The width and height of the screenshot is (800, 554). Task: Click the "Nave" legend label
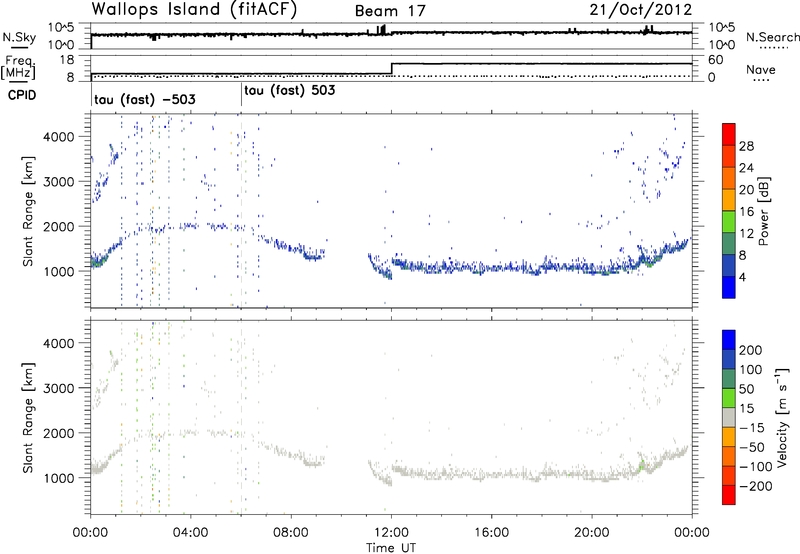coord(761,70)
